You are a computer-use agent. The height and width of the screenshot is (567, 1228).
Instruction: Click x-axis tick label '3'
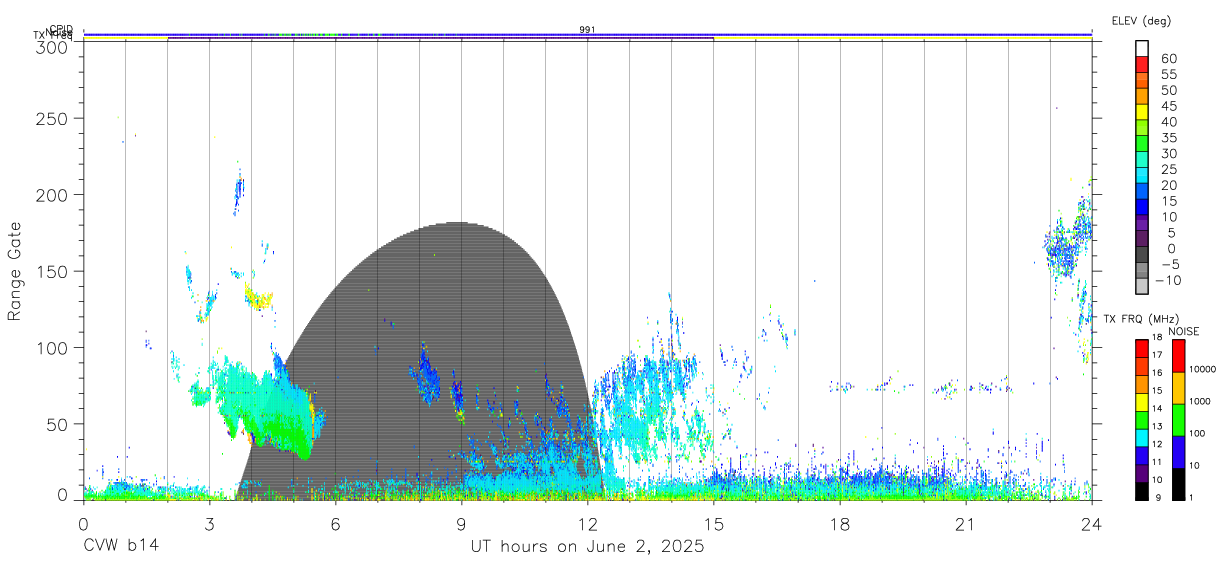point(209,524)
